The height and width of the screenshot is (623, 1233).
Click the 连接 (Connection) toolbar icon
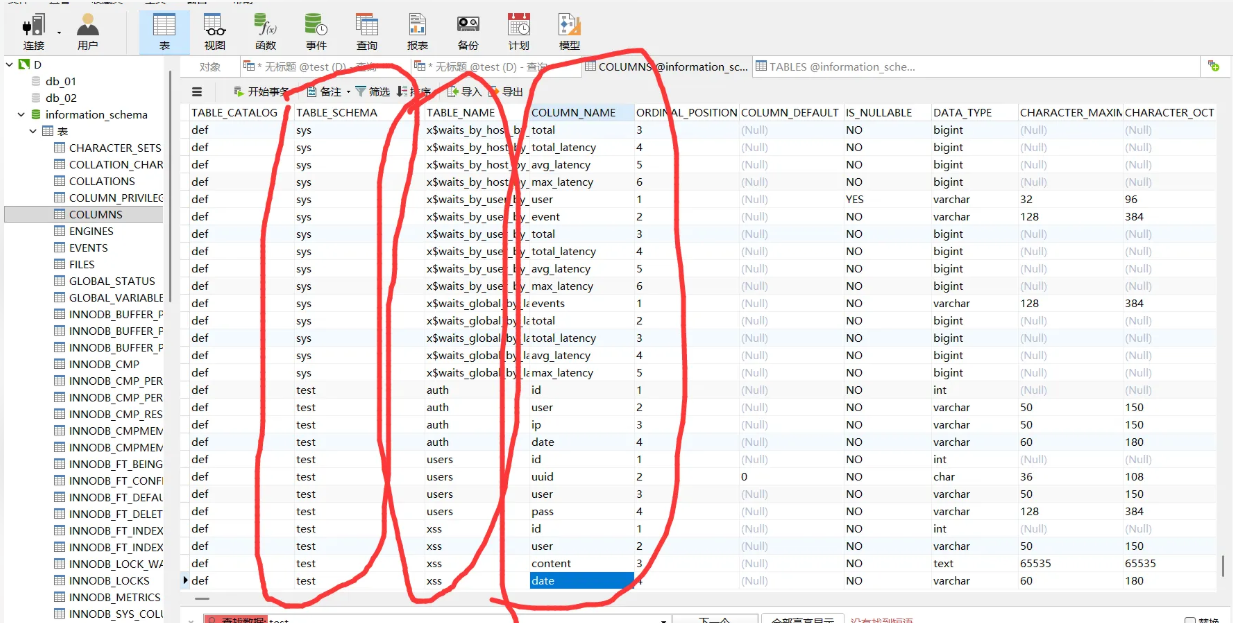pyautogui.click(x=33, y=30)
